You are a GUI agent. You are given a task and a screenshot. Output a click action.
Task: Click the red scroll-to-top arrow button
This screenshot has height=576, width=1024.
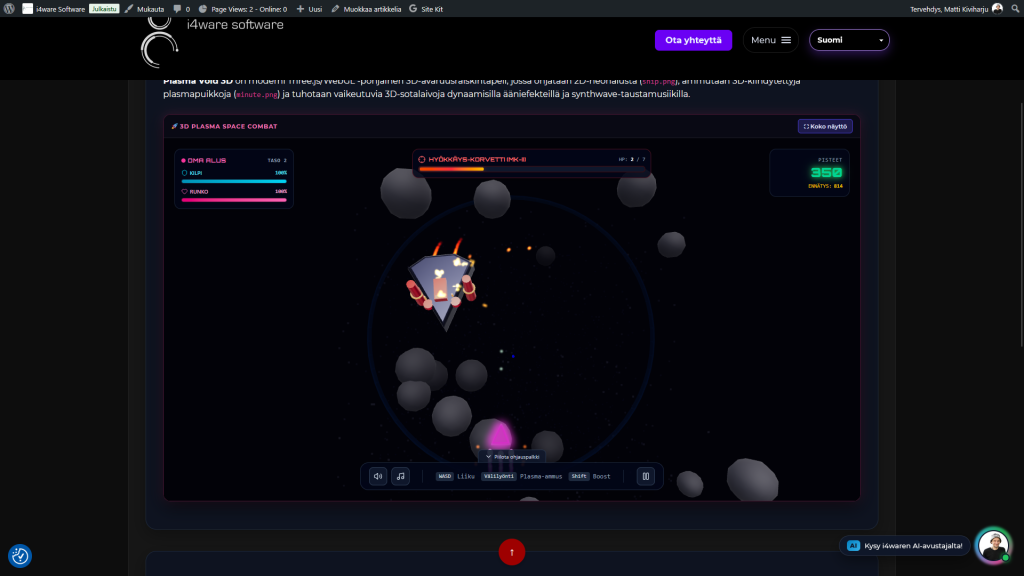512,552
